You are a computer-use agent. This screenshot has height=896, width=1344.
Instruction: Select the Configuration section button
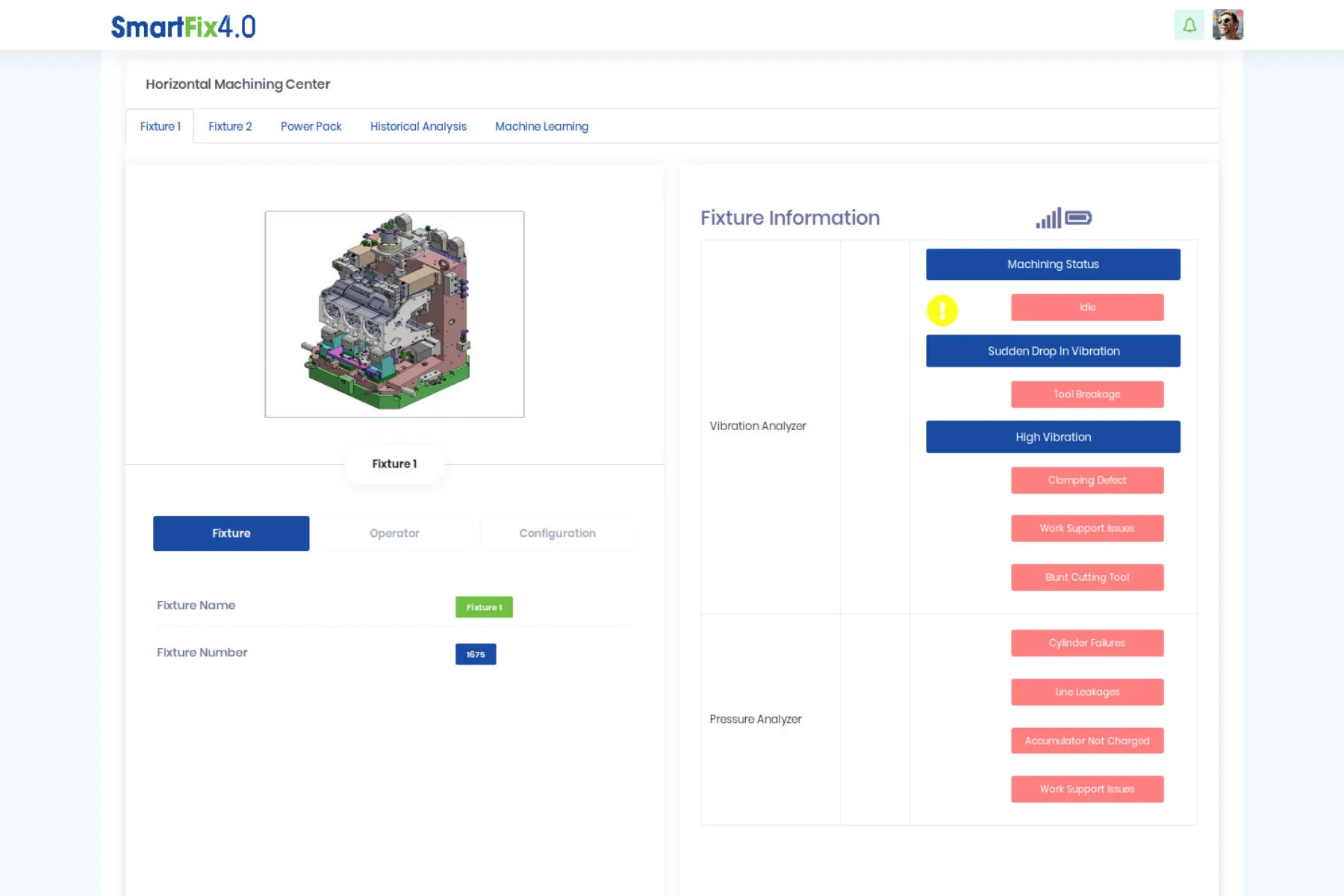pyautogui.click(x=557, y=533)
